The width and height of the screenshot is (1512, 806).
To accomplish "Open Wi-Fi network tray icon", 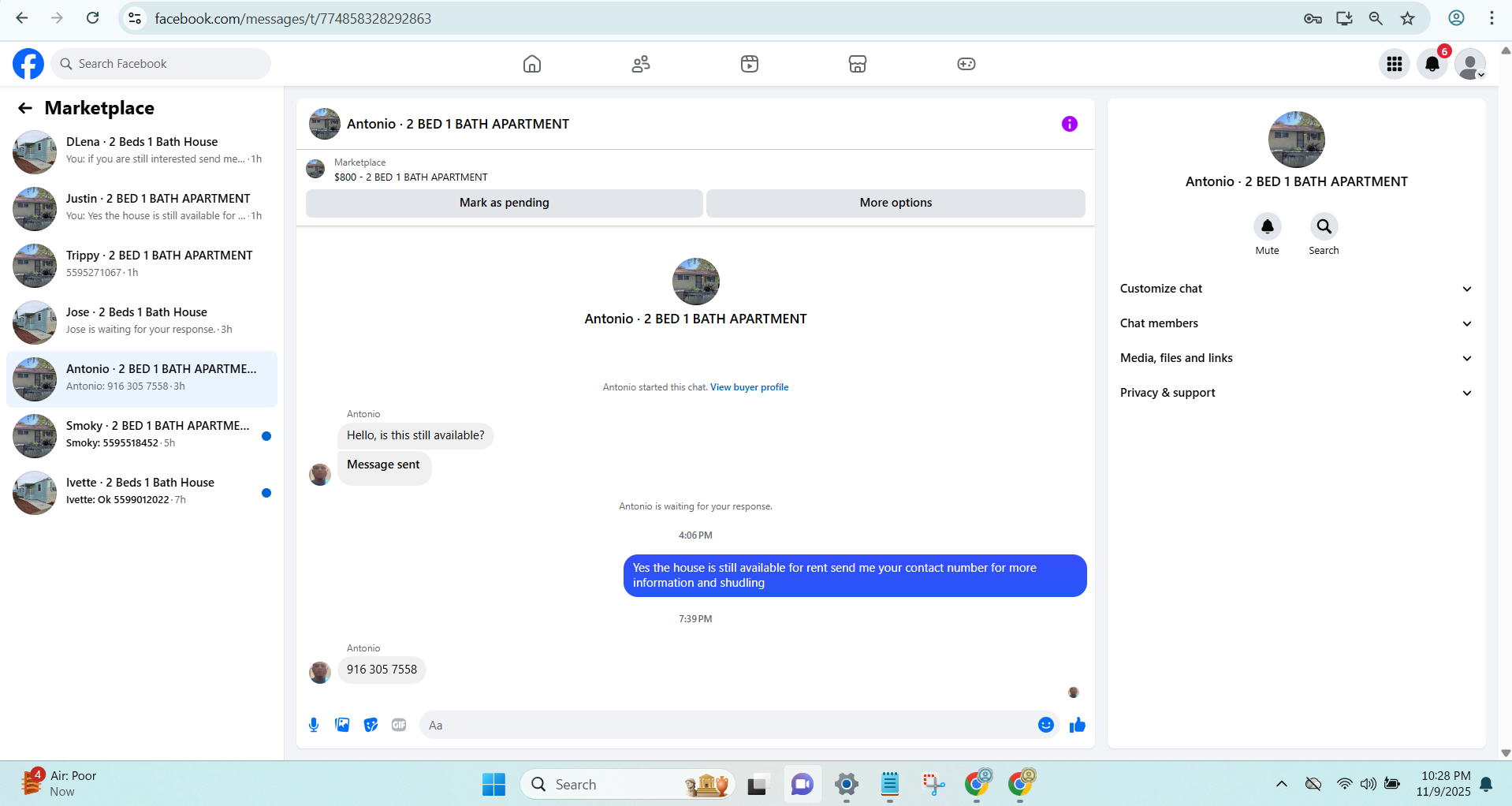I will (1345, 784).
